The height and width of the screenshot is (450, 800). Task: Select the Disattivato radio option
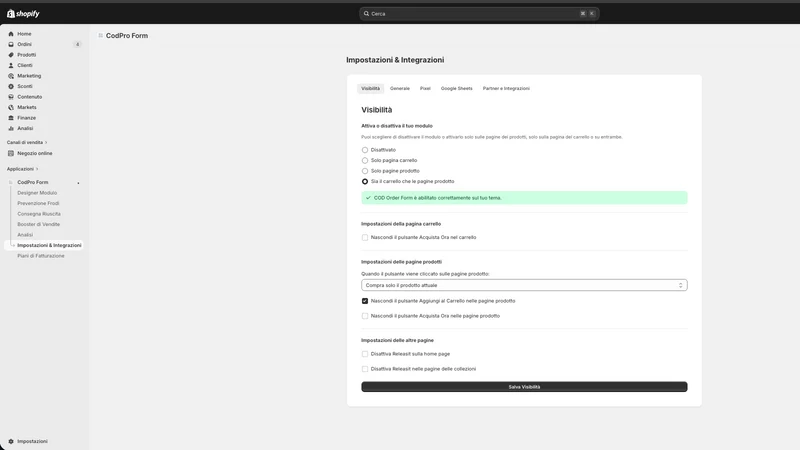coord(365,150)
